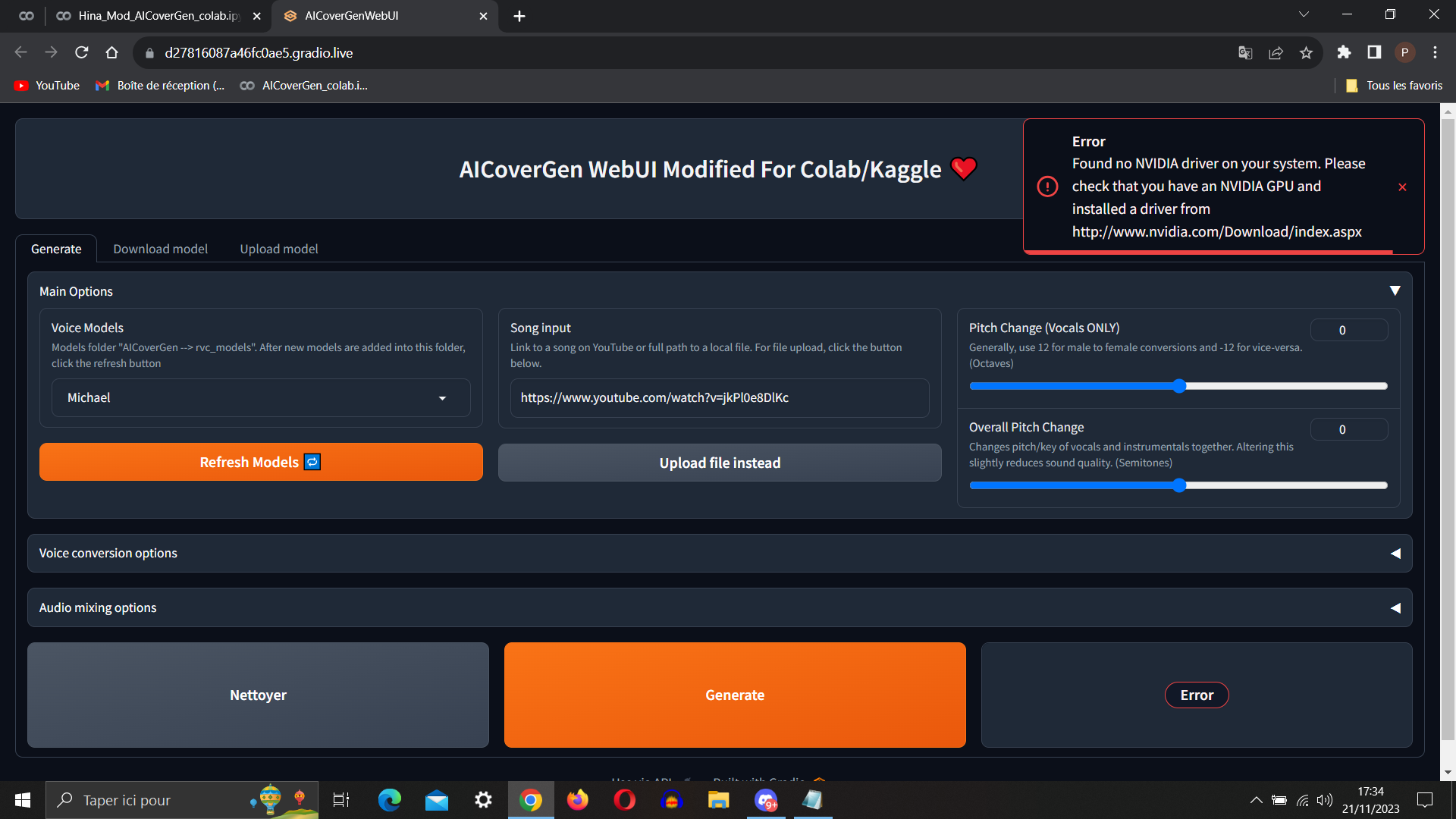Open the taskbar clock and date
This screenshot has width=1456, height=819.
[1370, 800]
